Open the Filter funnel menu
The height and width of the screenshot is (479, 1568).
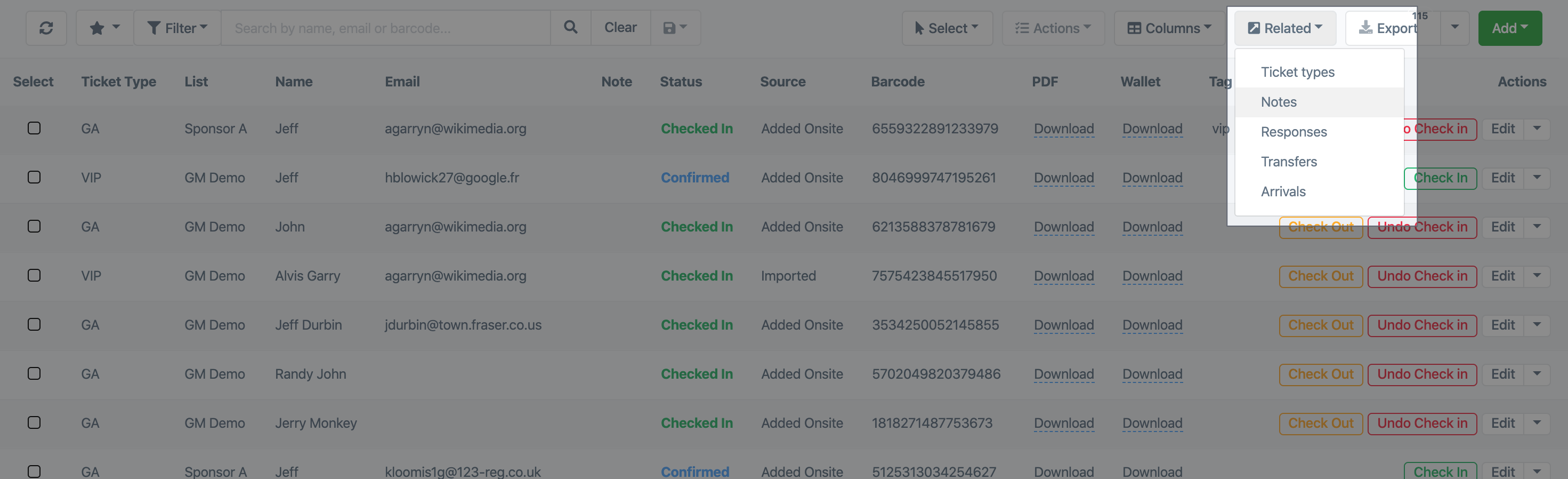(x=177, y=28)
